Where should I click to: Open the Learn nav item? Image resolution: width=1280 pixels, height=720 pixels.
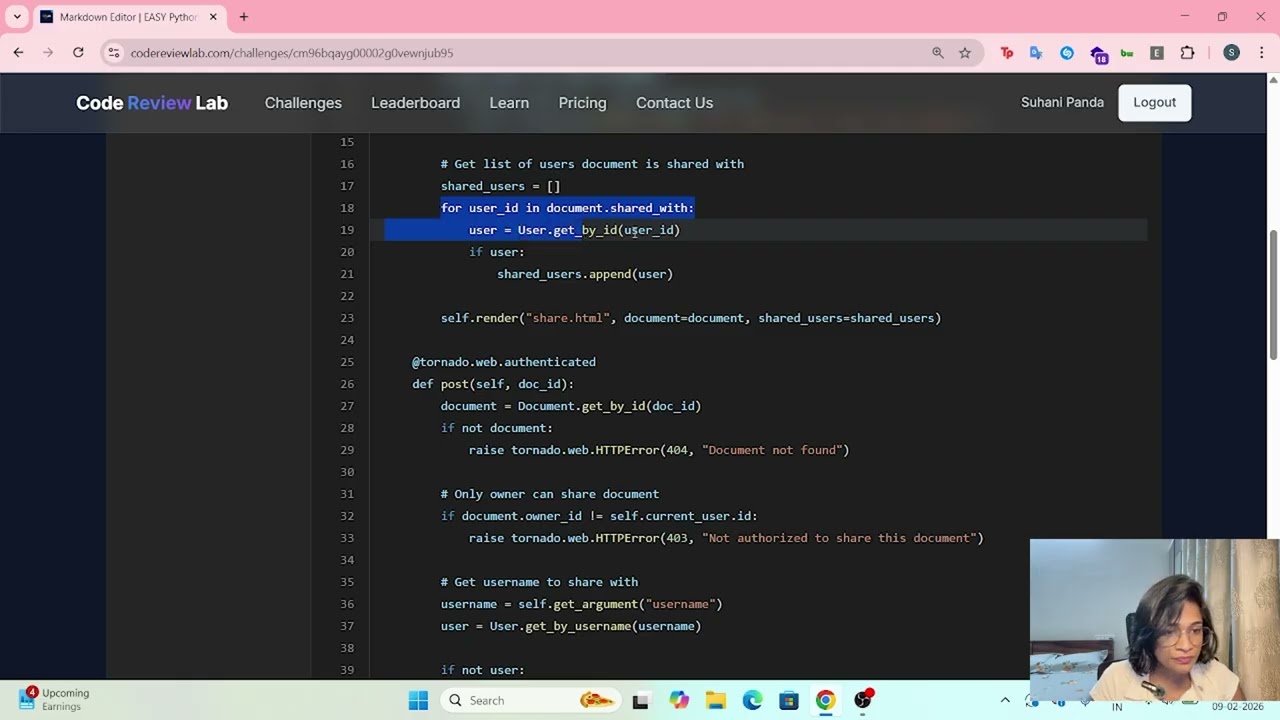pyautogui.click(x=509, y=103)
